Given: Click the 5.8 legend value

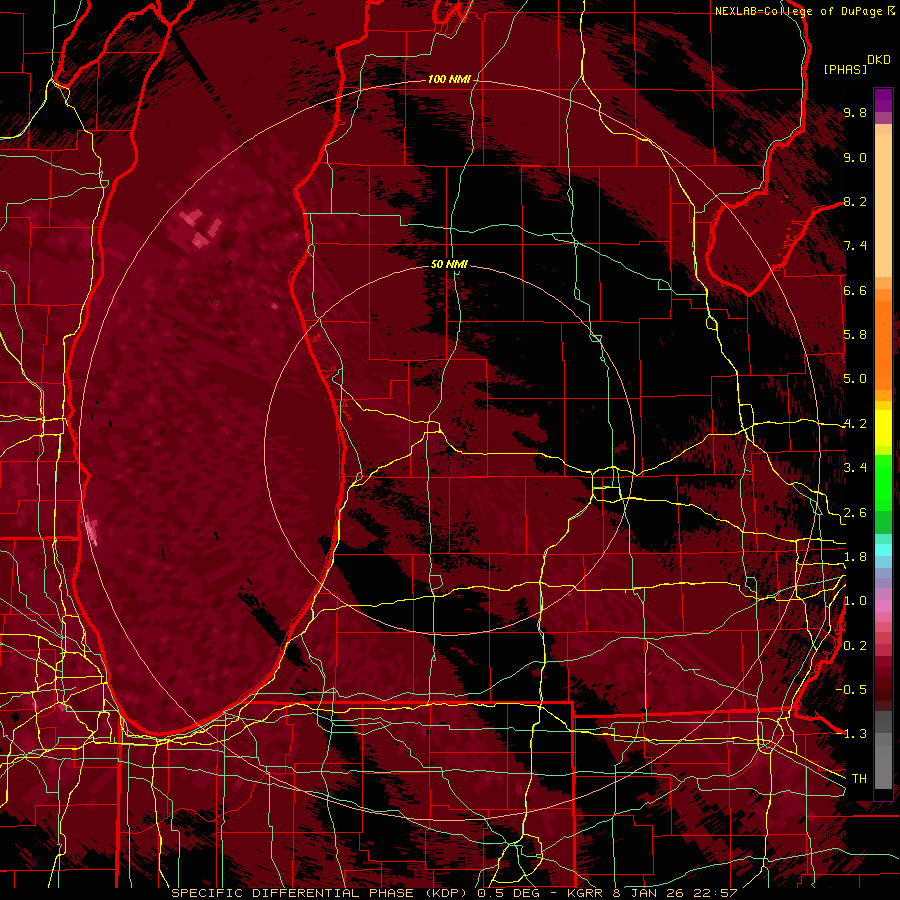Looking at the screenshot, I should point(855,335).
